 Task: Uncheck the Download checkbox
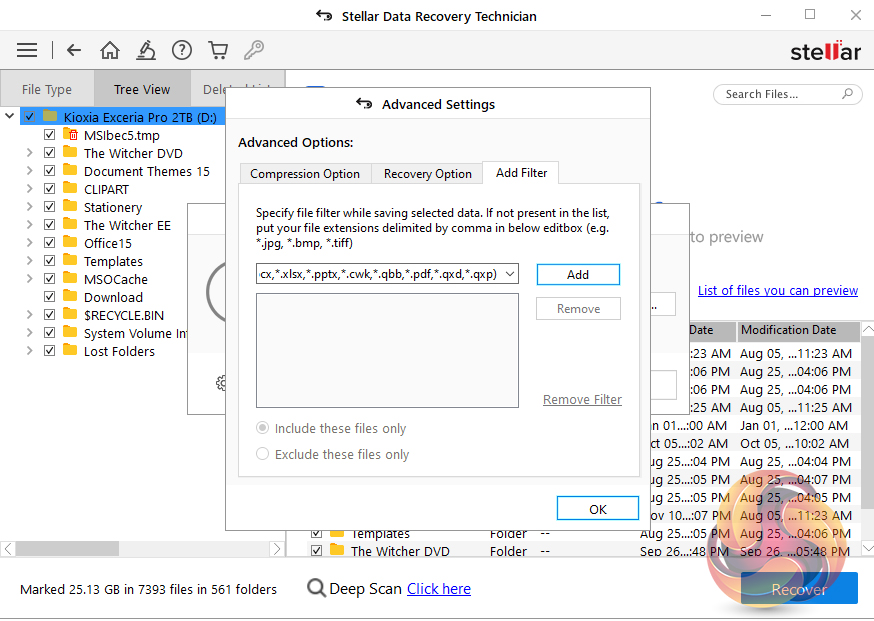[x=50, y=297]
